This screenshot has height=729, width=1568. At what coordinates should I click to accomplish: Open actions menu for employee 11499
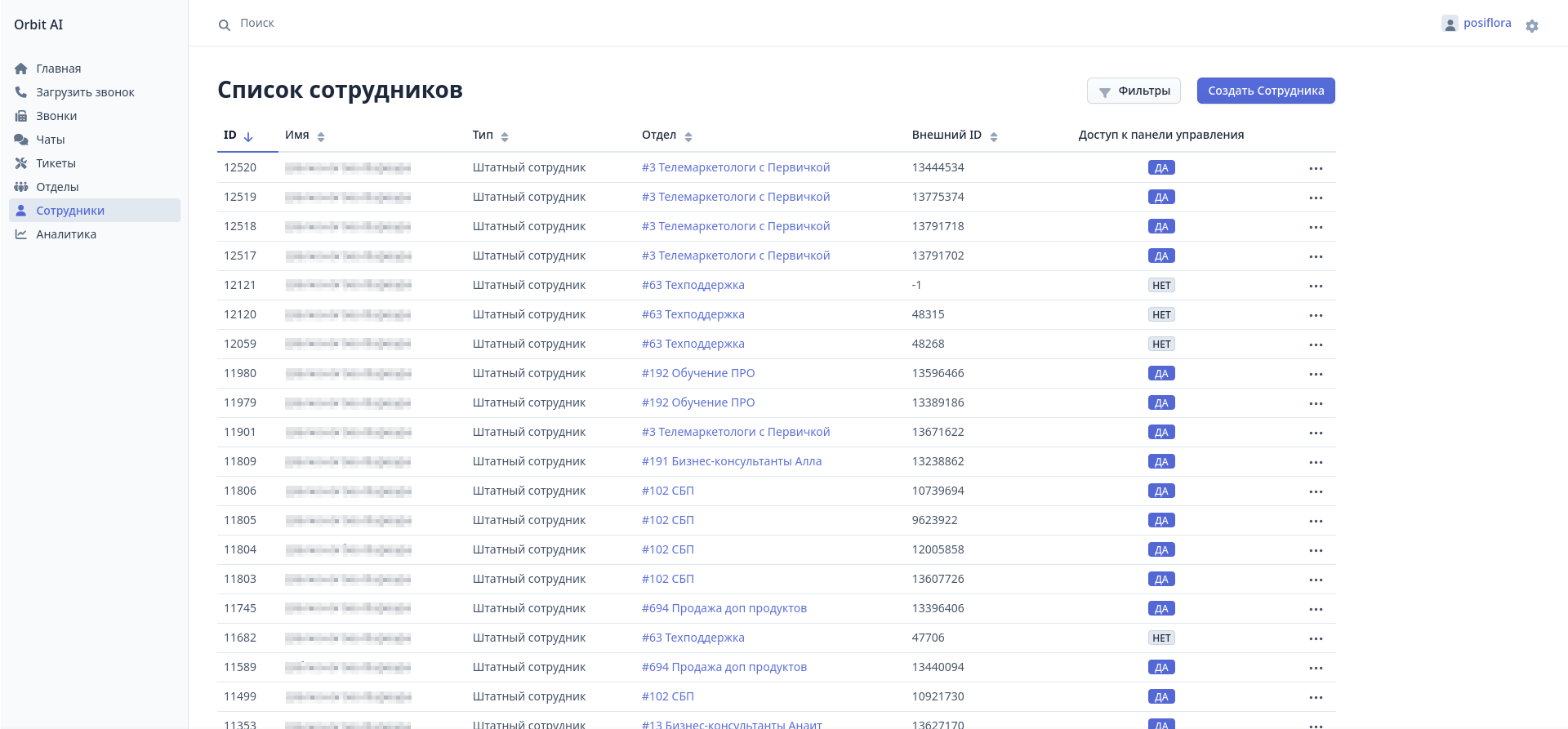(x=1316, y=697)
